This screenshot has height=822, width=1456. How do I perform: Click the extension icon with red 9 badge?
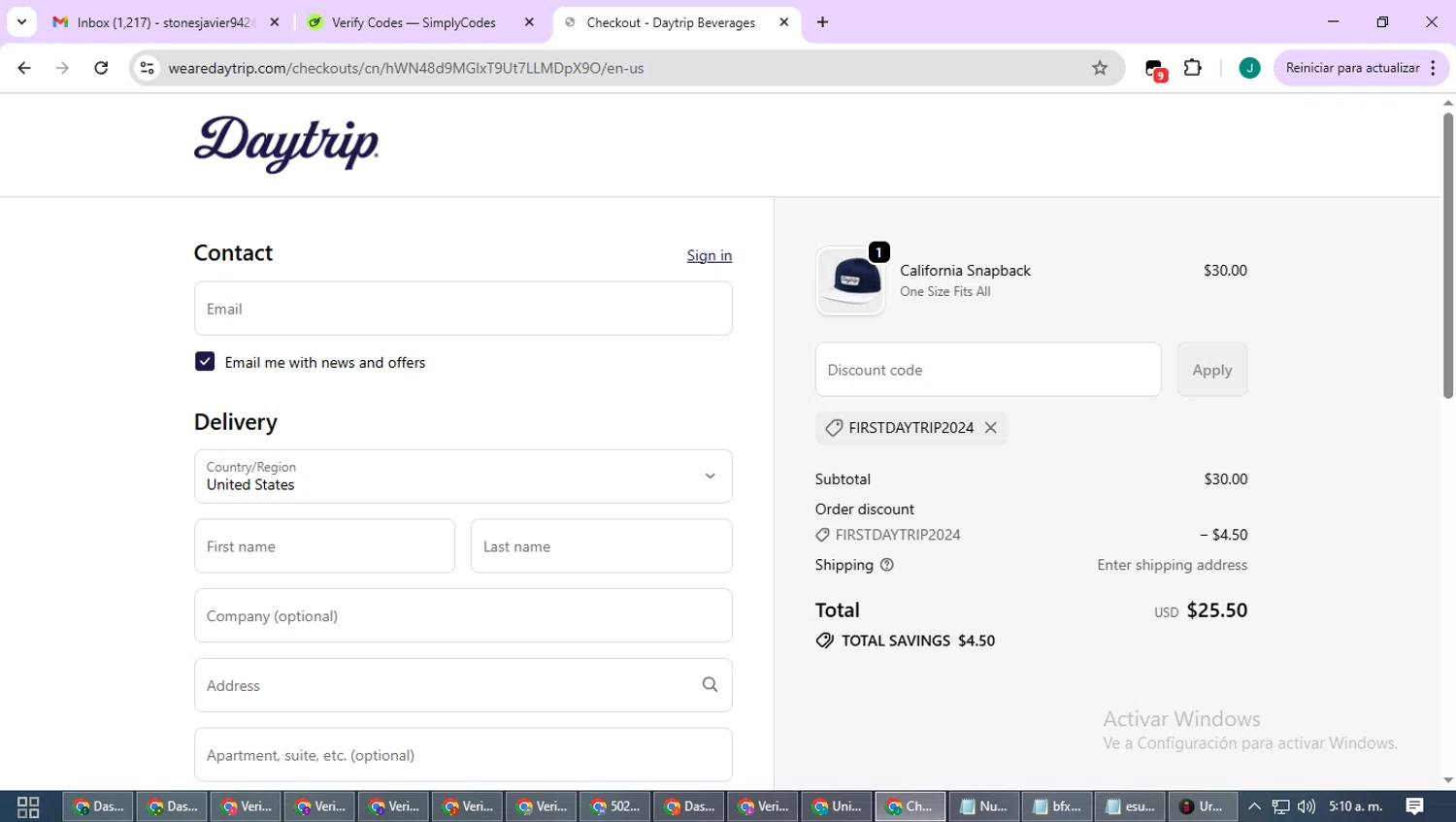1155,69
